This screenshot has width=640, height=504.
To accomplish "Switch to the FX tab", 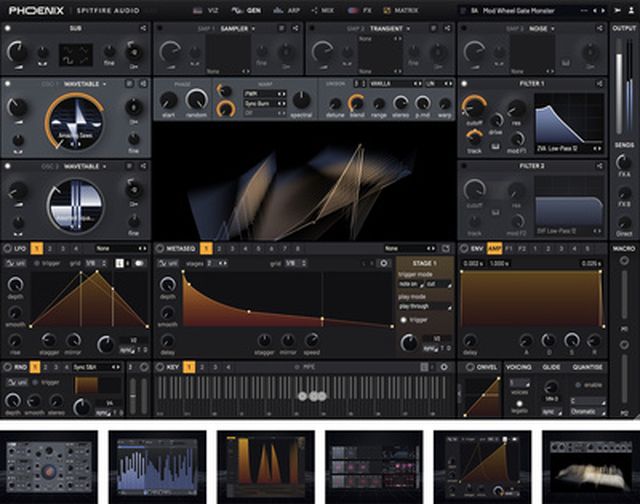I will coord(360,11).
